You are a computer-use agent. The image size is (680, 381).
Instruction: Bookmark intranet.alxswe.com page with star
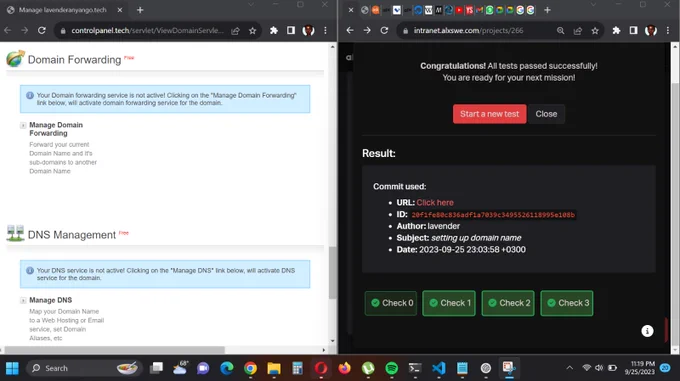pyautogui.click(x=595, y=30)
